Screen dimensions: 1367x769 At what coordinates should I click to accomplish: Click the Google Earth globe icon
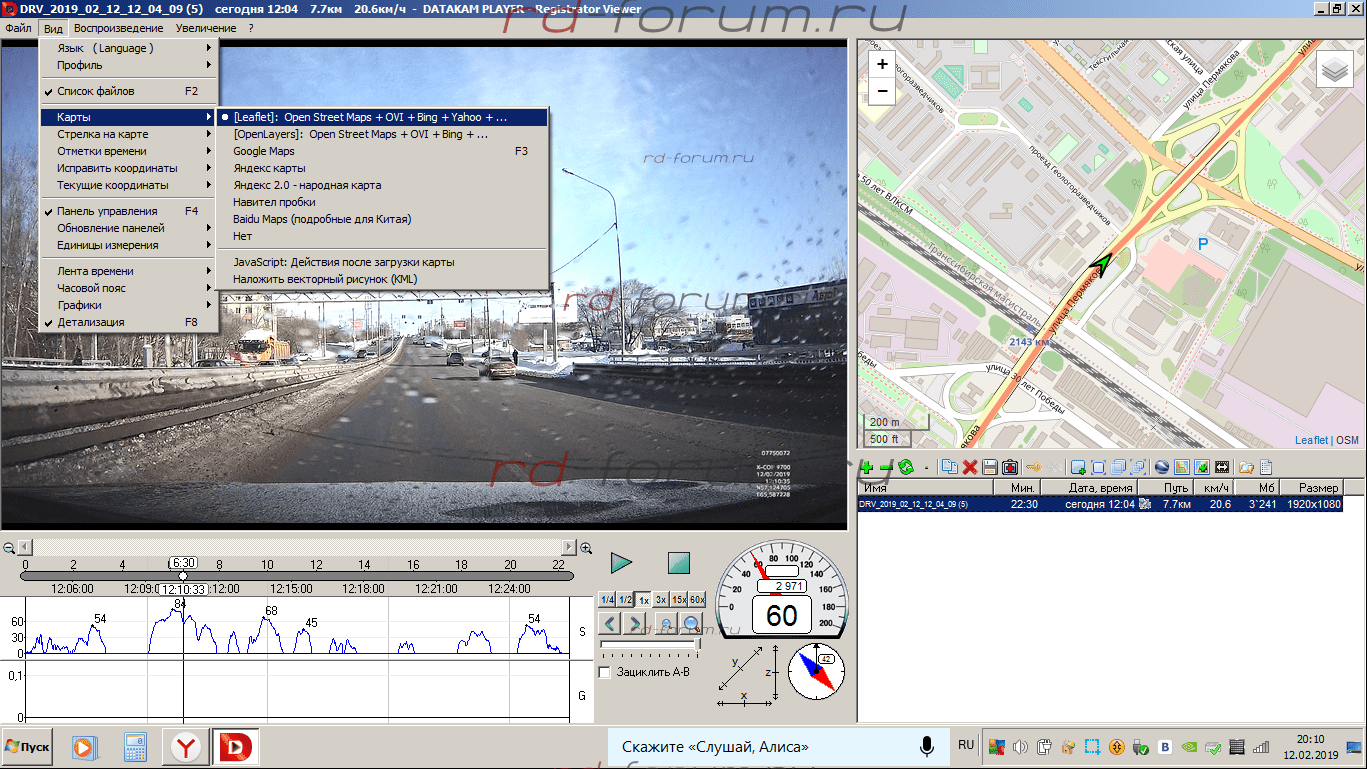[x=1161, y=467]
